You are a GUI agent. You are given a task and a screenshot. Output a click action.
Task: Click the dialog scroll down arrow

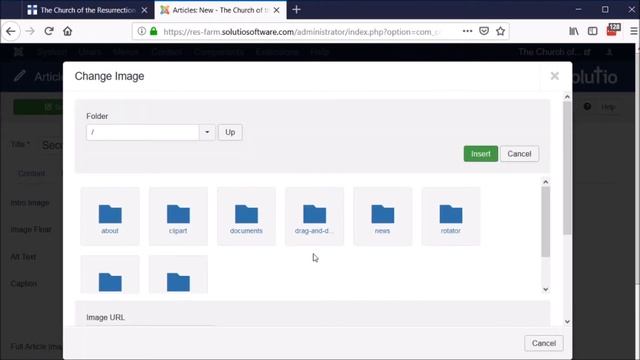click(x=567, y=322)
